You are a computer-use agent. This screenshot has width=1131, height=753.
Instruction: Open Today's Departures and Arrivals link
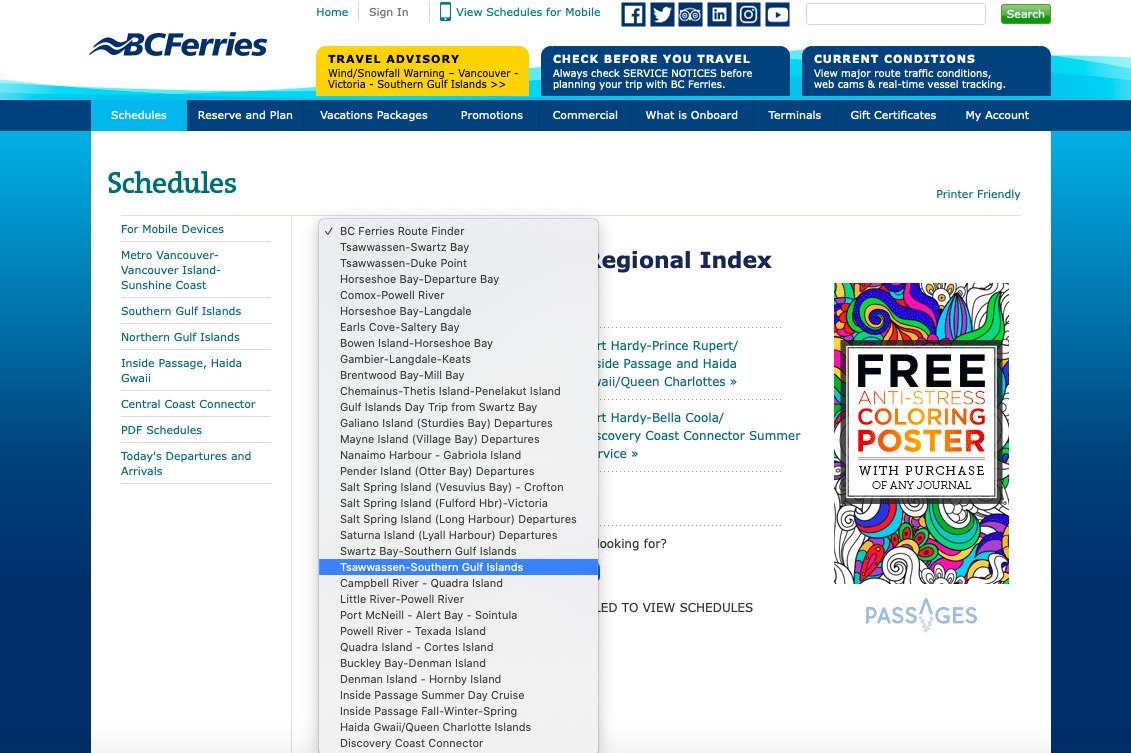coord(186,464)
